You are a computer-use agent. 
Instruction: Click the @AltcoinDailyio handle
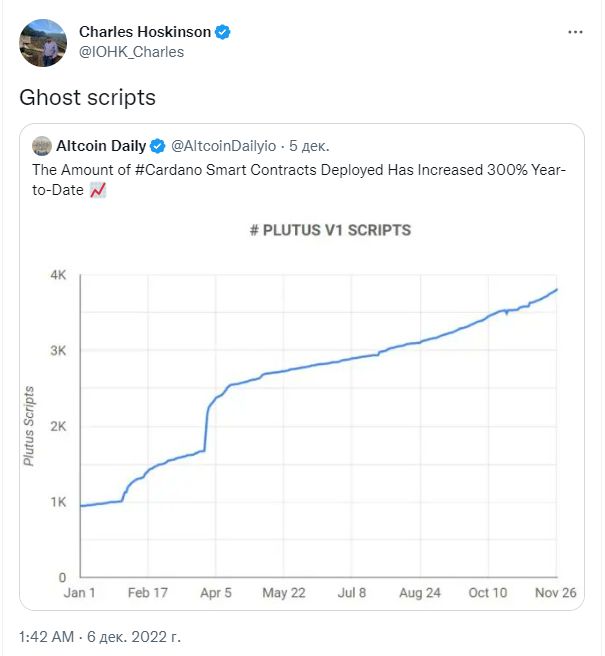223,146
